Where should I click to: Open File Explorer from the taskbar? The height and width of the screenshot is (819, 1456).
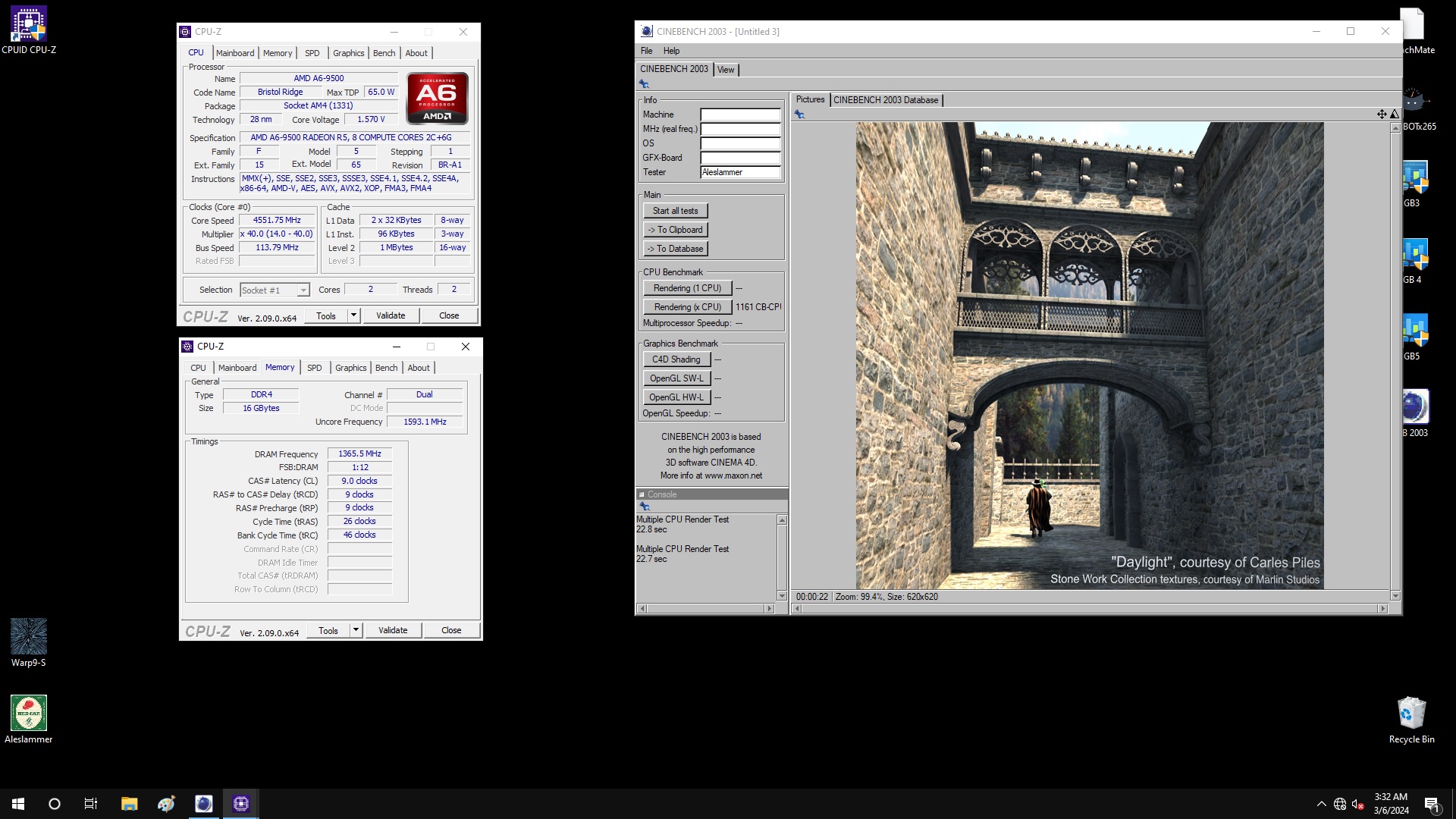pos(129,804)
